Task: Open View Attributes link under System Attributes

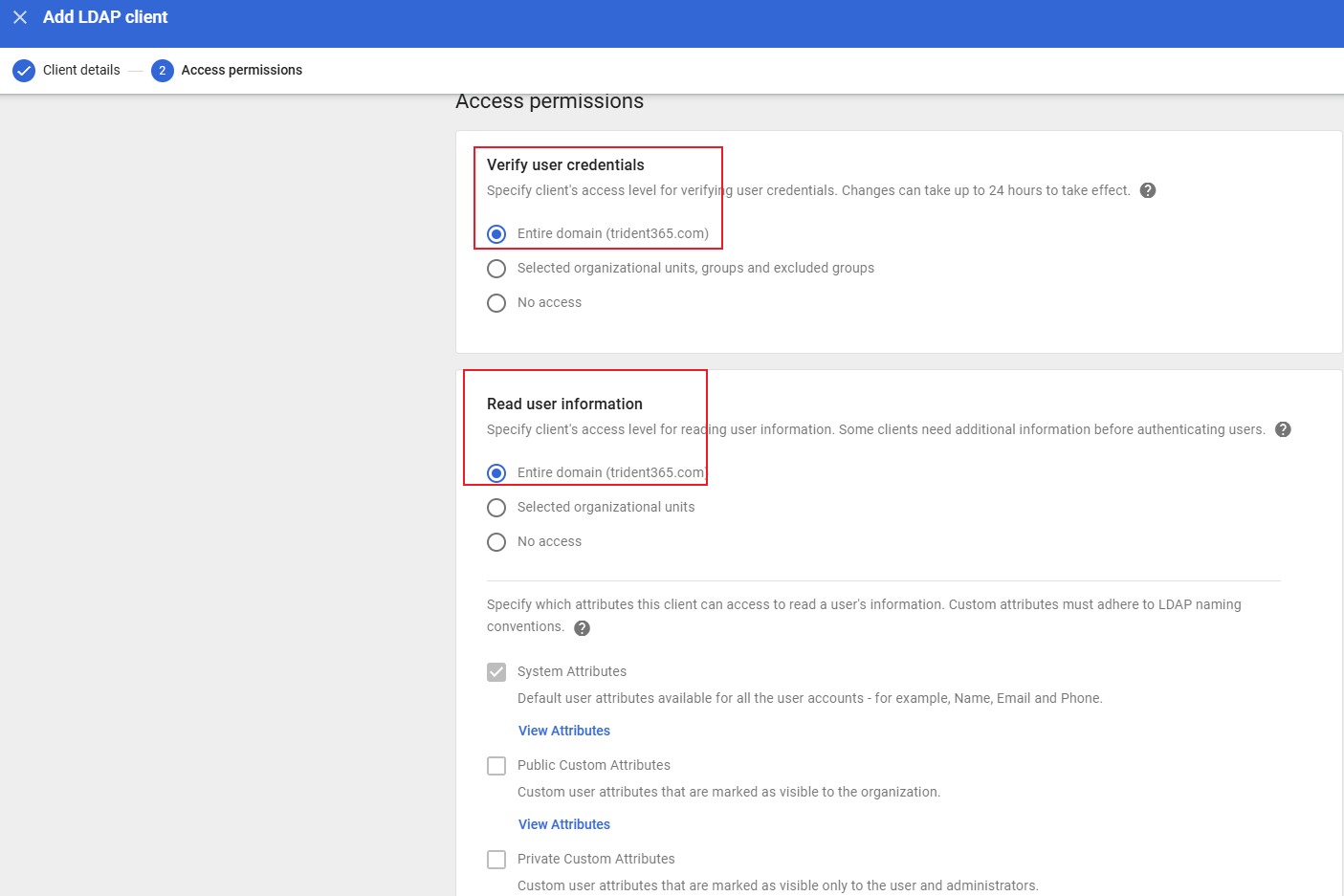Action: 563,731
